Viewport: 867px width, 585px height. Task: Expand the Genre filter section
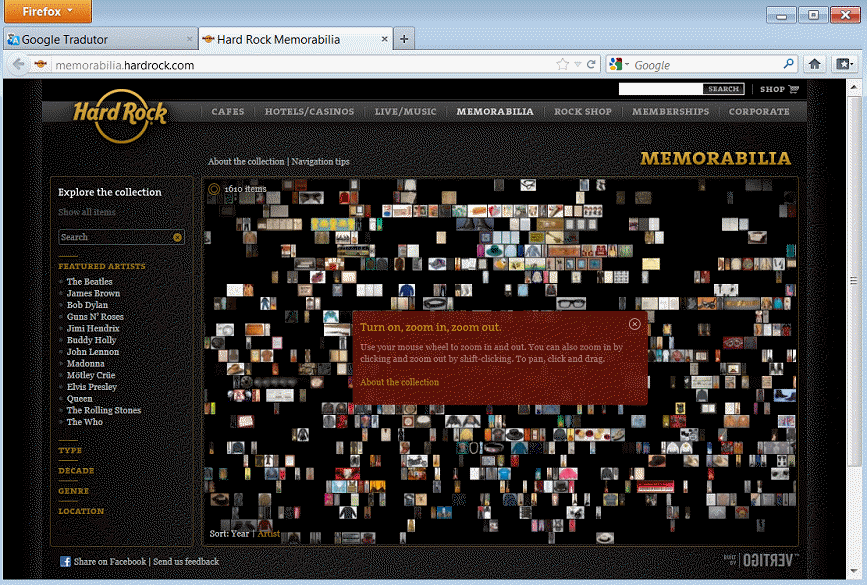(x=74, y=491)
